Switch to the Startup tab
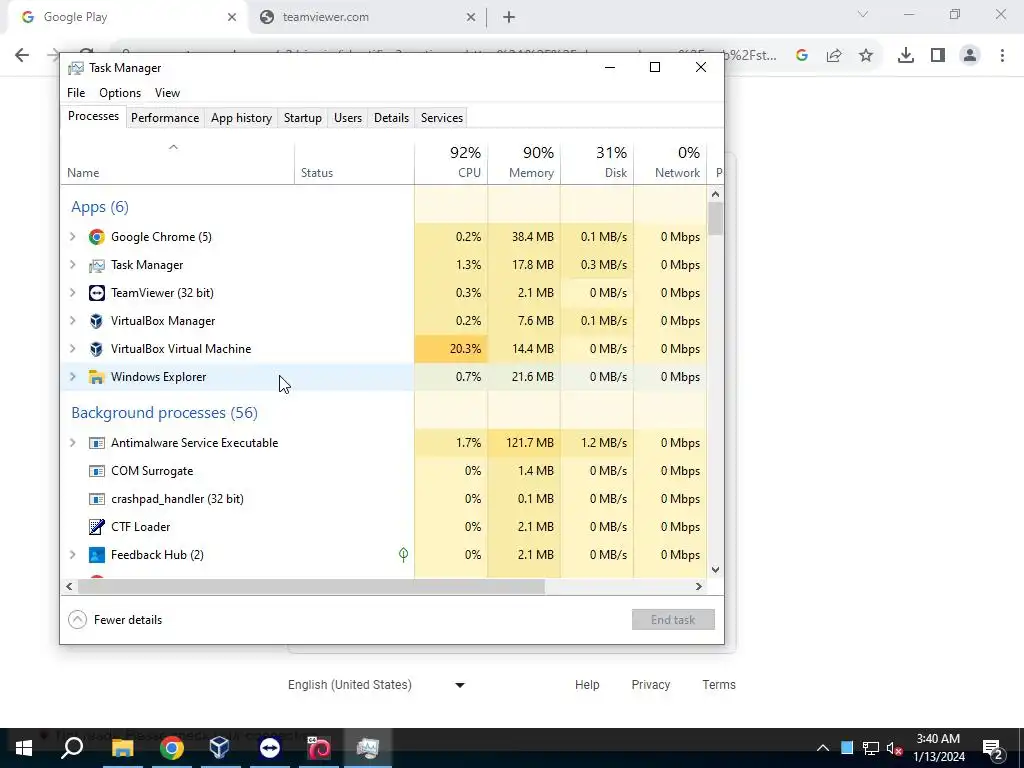 (302, 118)
